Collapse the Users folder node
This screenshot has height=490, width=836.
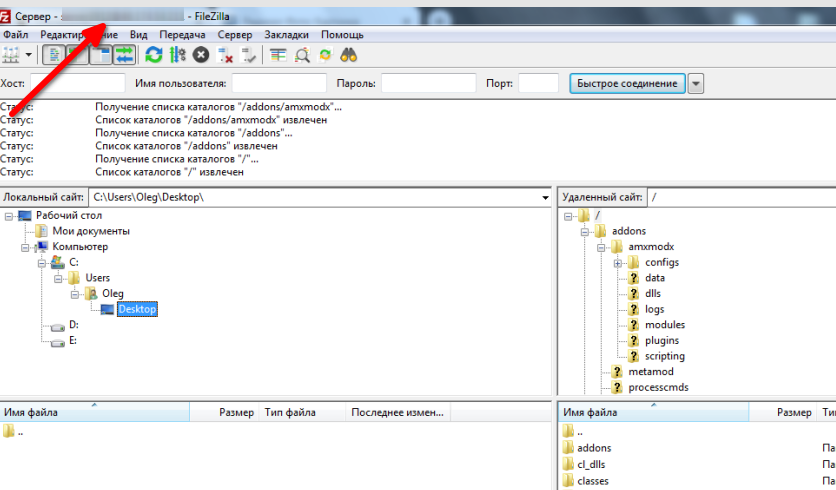(x=58, y=279)
